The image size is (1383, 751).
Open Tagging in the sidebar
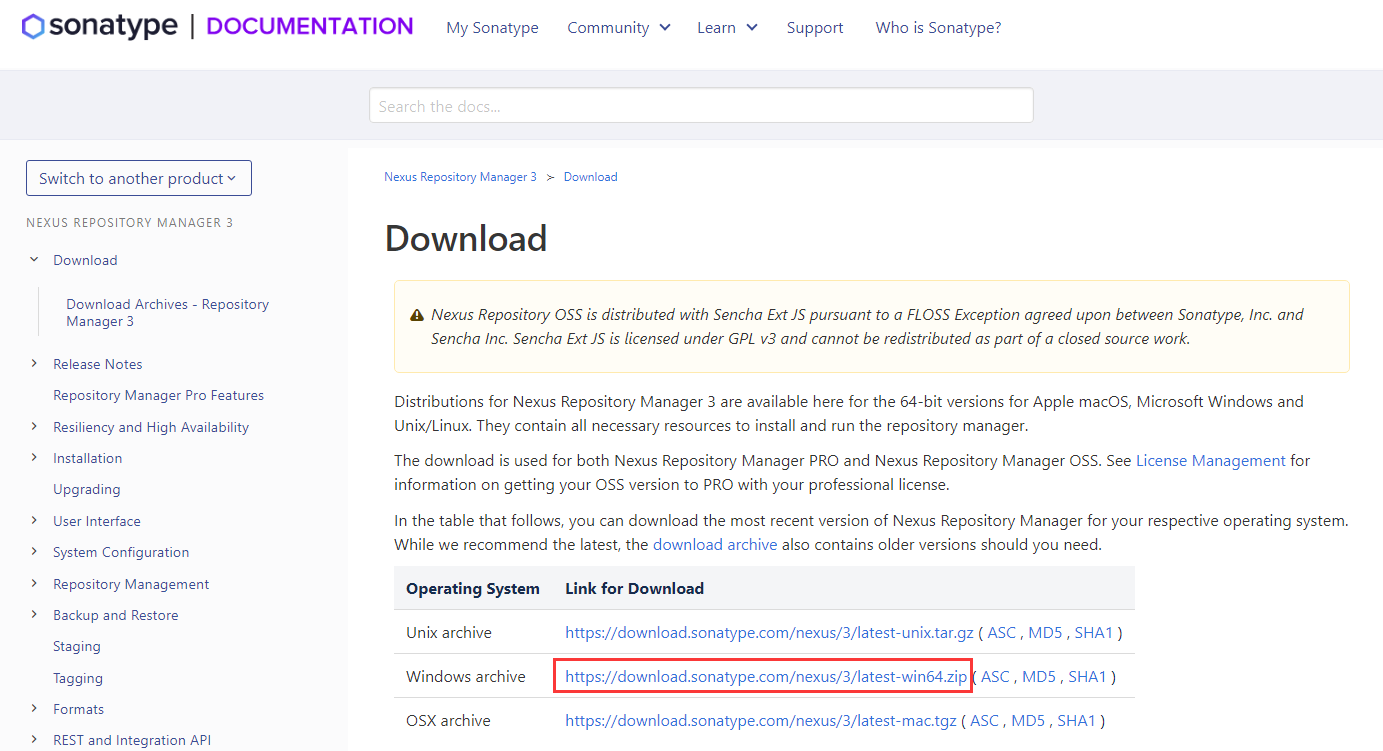(x=78, y=678)
